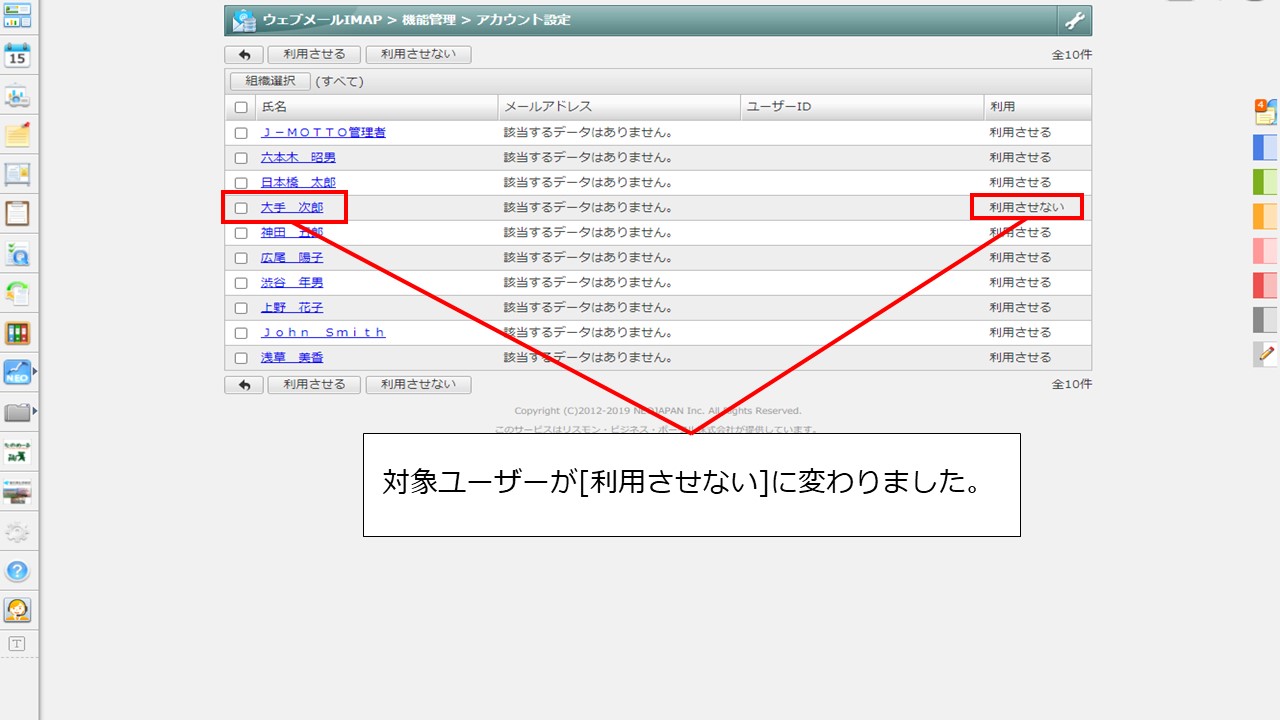Image resolution: width=1280 pixels, height=720 pixels.
Task: Click the operator support headset icon
Action: tap(18, 609)
